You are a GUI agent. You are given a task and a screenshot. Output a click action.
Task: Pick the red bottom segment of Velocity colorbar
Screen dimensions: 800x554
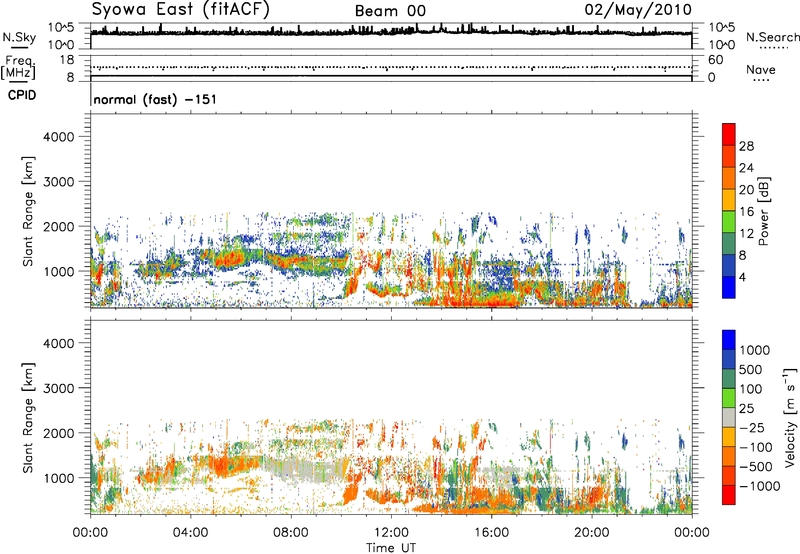[x=729, y=495]
